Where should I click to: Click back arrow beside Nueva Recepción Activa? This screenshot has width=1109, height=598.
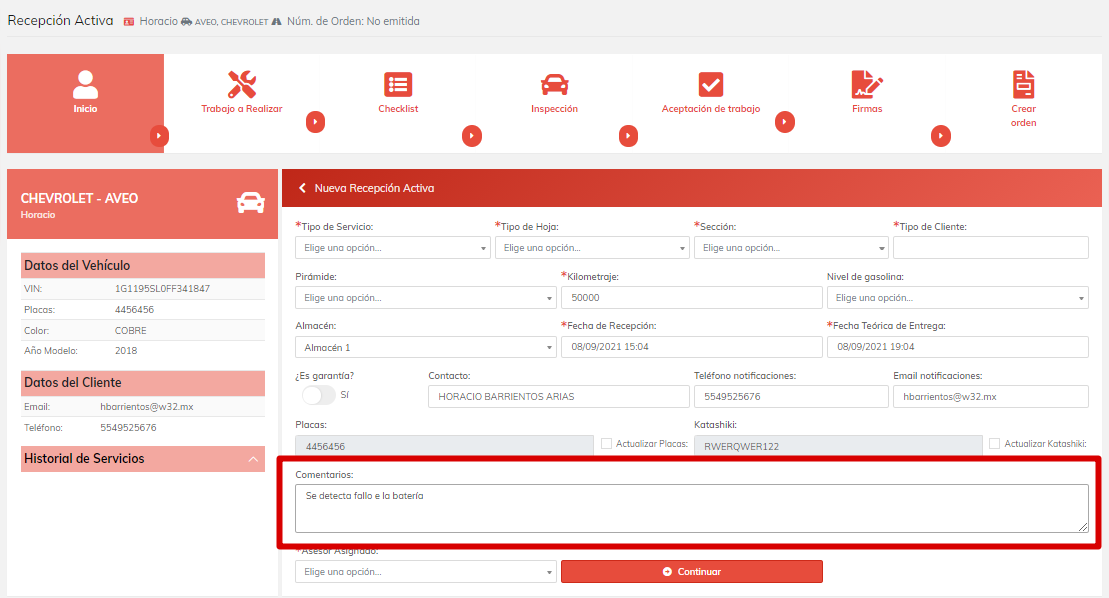302,188
